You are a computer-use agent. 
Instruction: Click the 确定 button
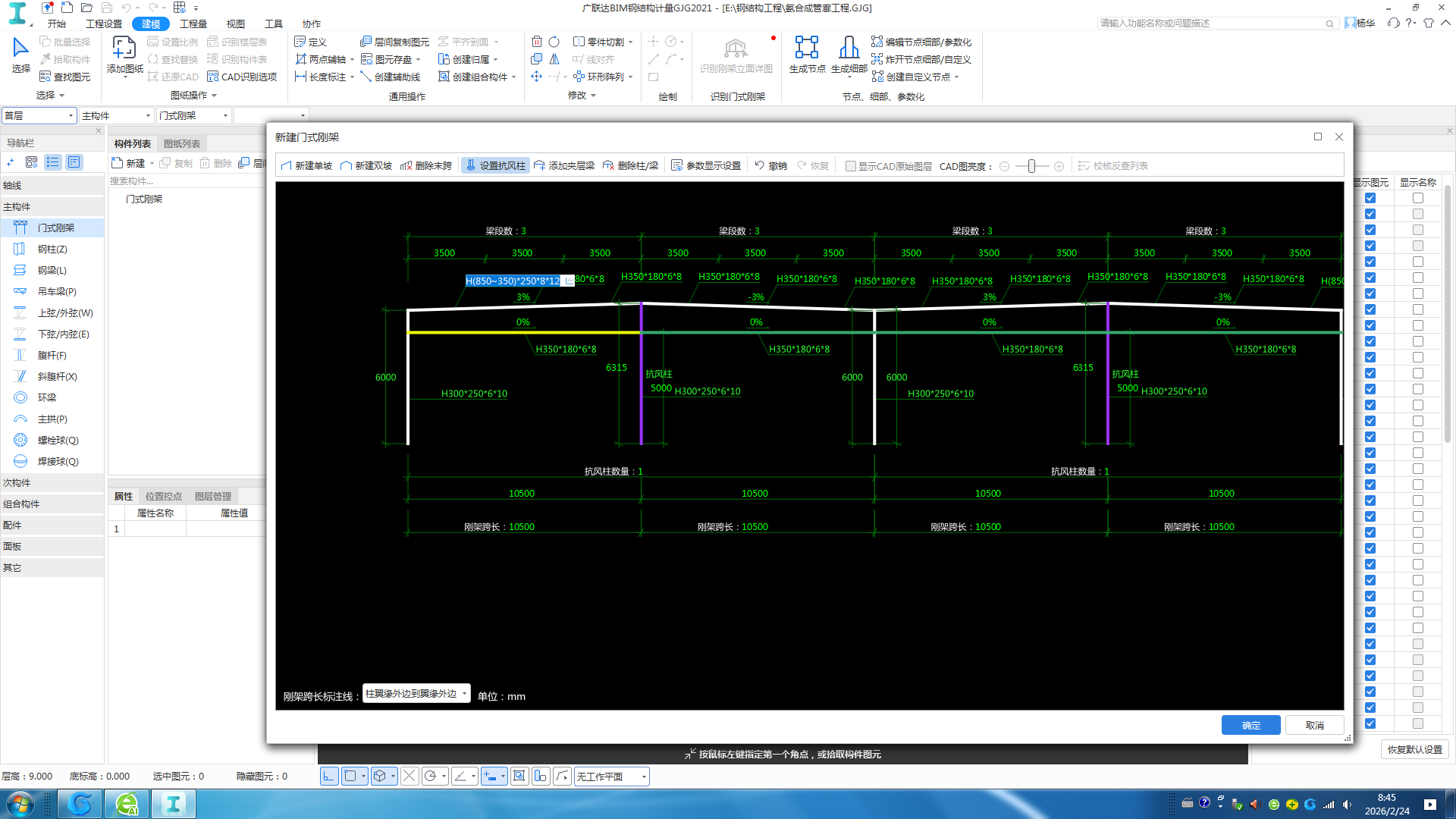1250,725
